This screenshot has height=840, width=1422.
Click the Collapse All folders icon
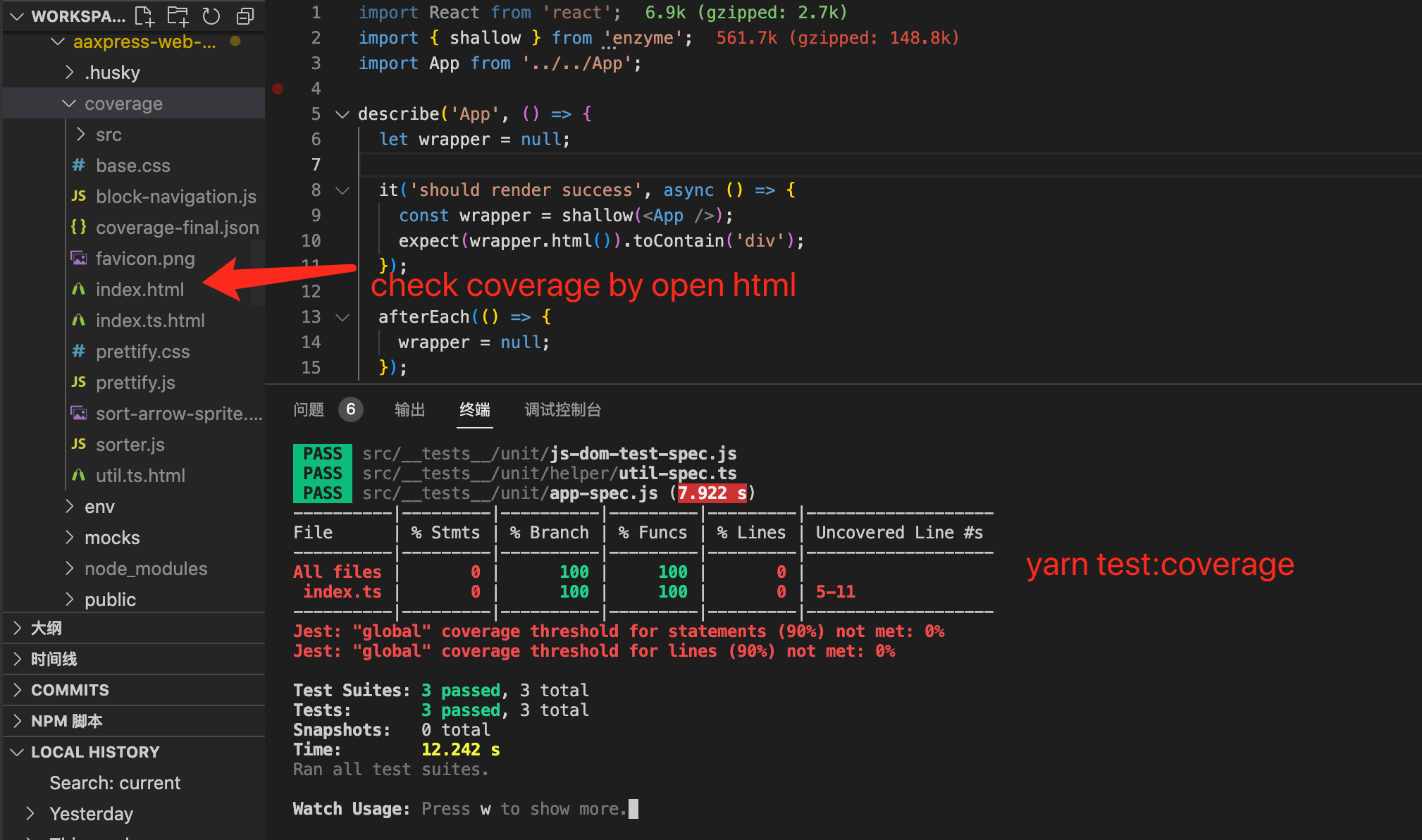245,16
